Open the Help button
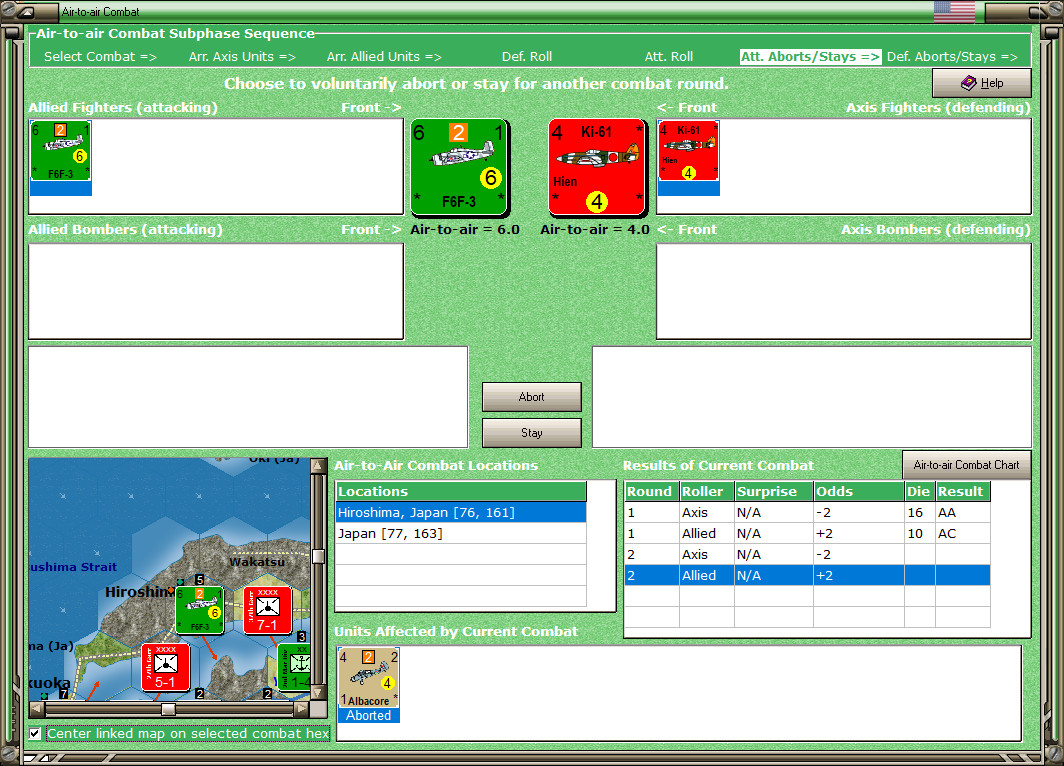The width and height of the screenshot is (1064, 766). tap(981, 83)
